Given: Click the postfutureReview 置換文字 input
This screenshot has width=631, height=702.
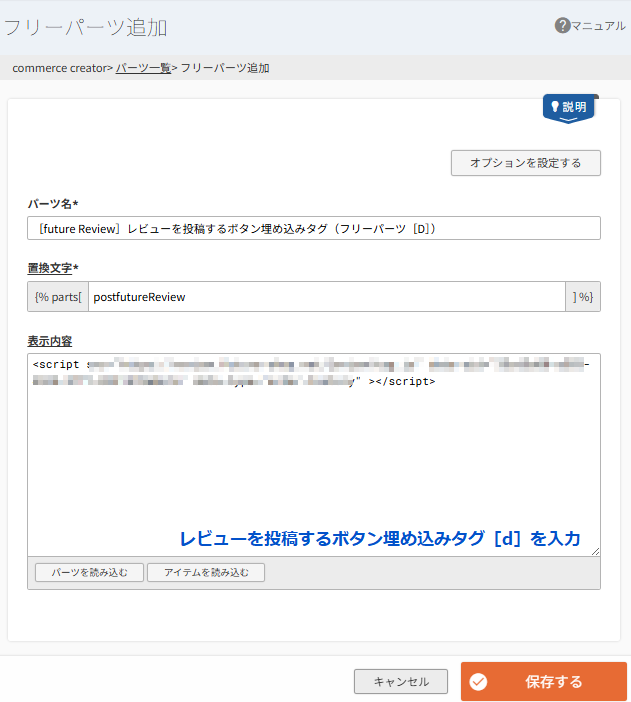Looking at the screenshot, I should pos(326,297).
